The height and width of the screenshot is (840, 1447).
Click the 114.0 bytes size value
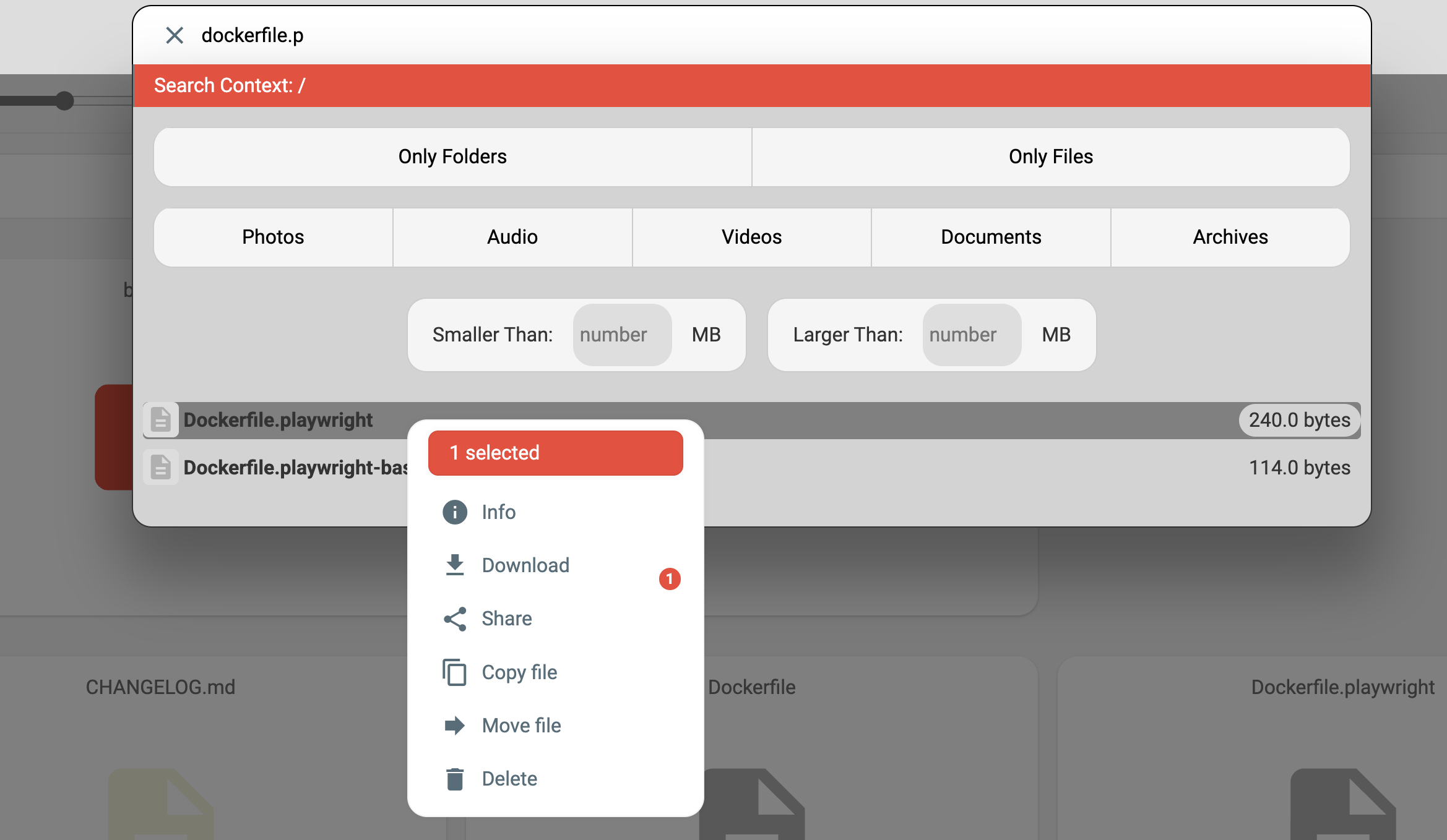(1299, 468)
